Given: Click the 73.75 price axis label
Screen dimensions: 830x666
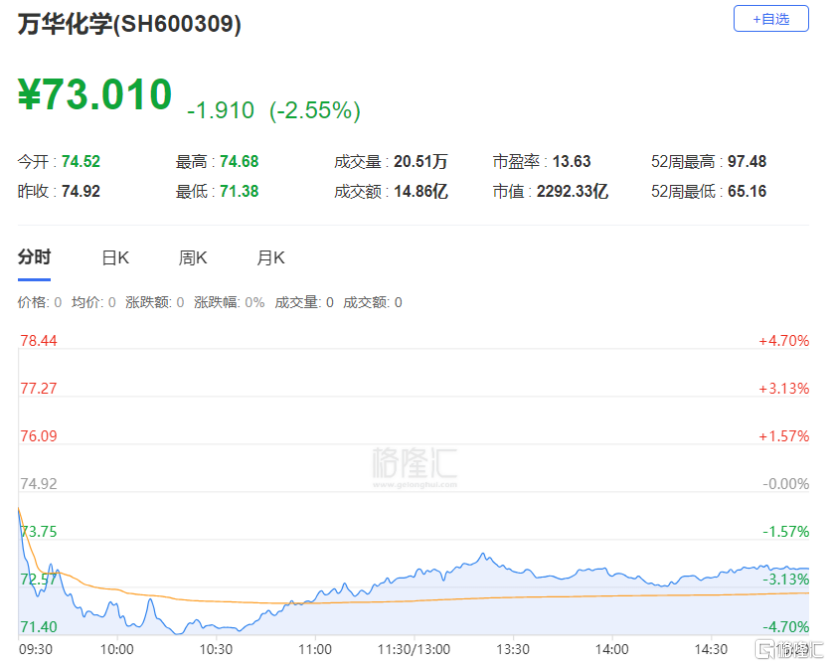Looking at the screenshot, I should click(x=39, y=532).
